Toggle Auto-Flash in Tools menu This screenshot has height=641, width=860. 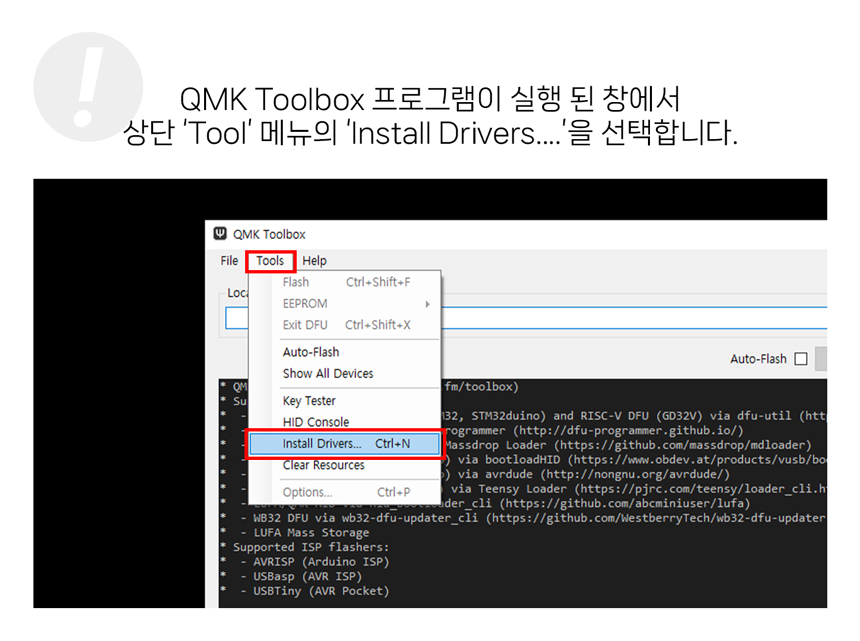pyautogui.click(x=344, y=352)
